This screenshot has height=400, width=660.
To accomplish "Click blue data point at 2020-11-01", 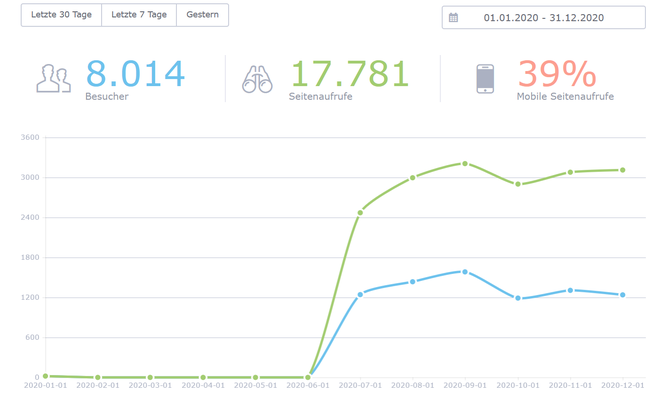I will point(570,290).
